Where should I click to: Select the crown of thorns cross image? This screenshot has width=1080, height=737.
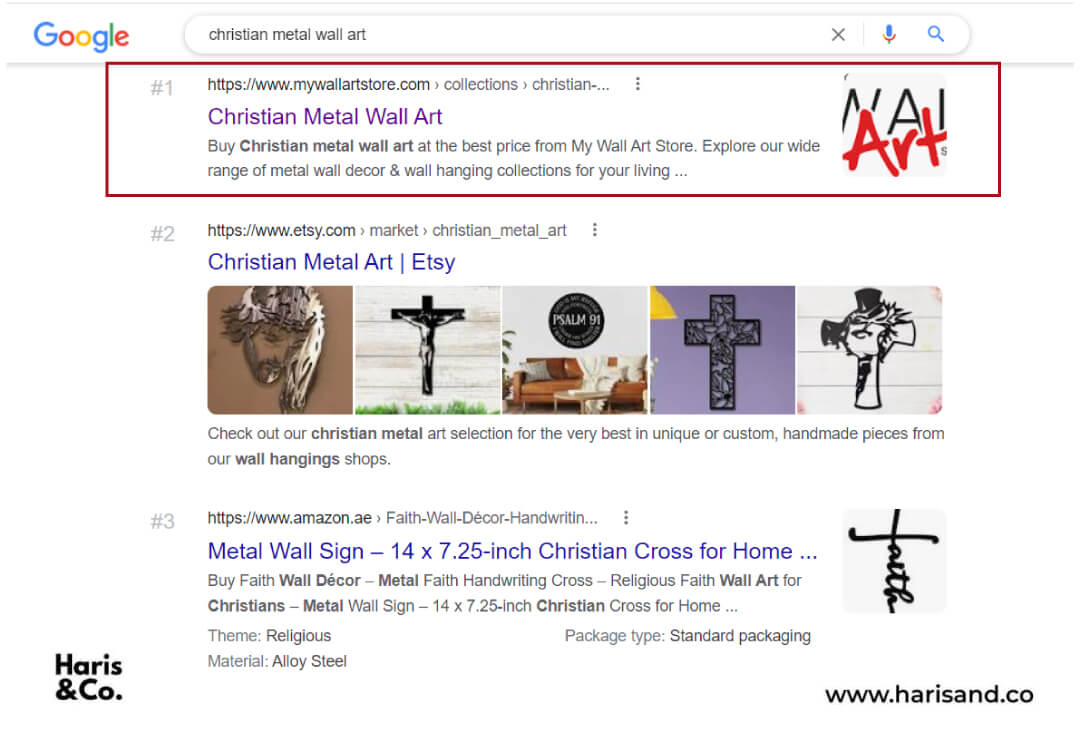(x=869, y=350)
